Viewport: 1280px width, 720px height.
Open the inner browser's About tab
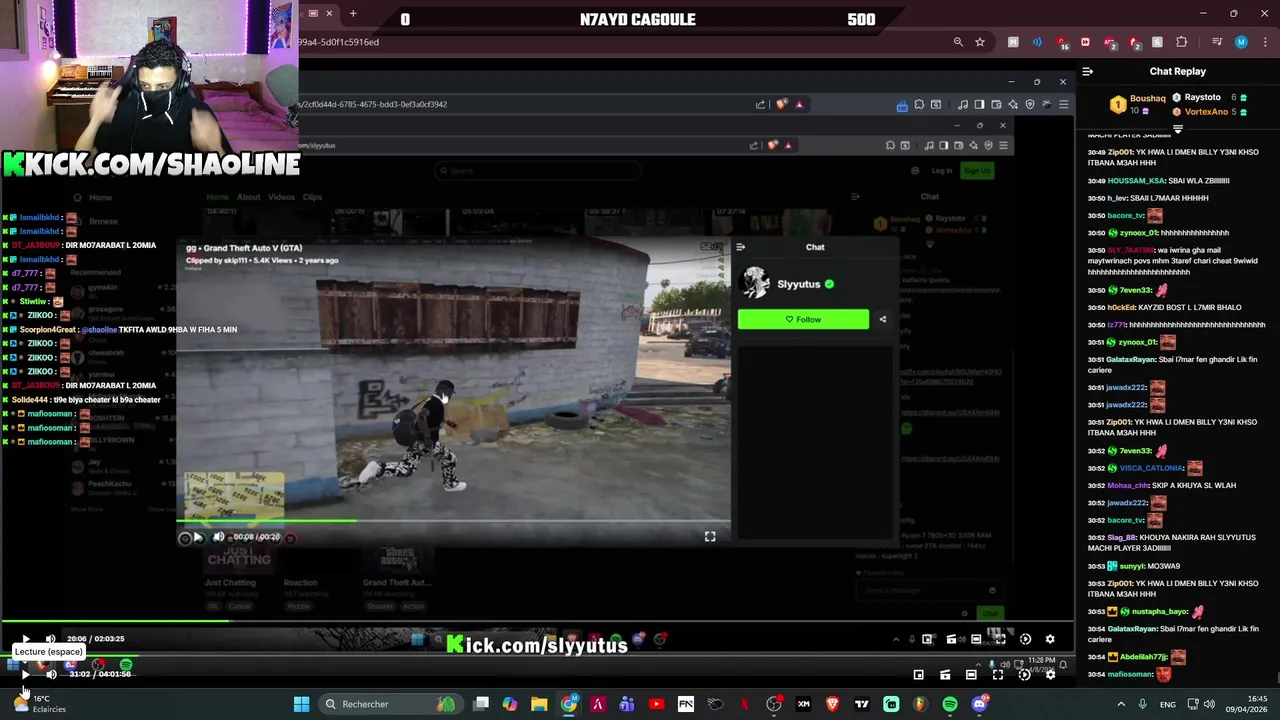pyautogui.click(x=248, y=197)
